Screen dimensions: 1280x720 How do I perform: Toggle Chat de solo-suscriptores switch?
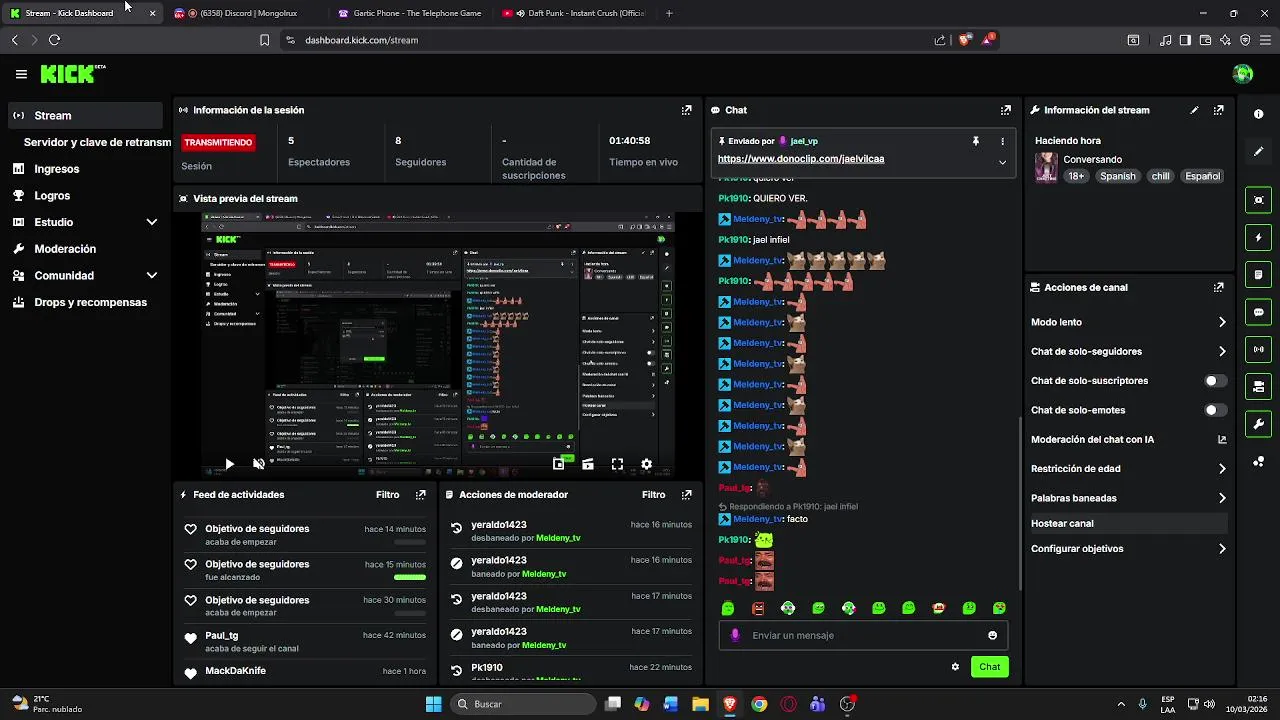point(1215,381)
